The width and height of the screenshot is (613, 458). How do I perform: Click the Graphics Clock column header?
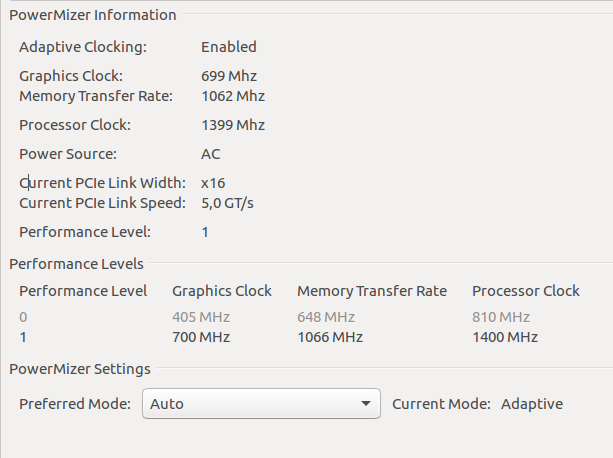click(x=222, y=291)
